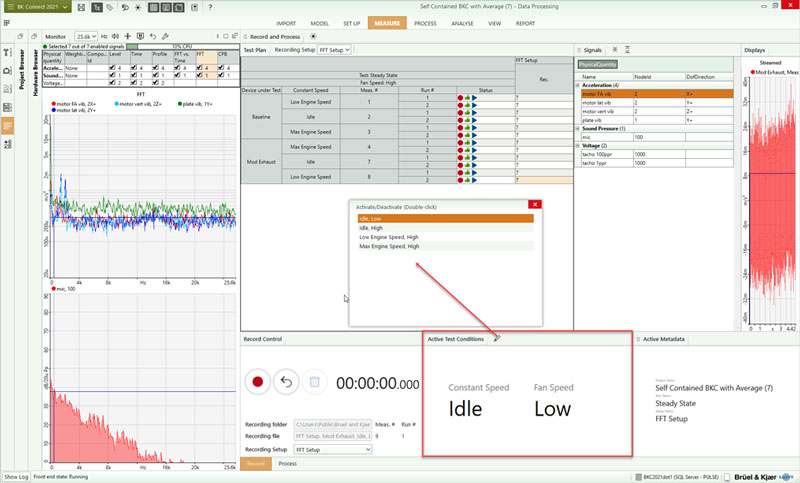
Task: Open the PROCESS ribbon tab
Action: [x=425, y=23]
